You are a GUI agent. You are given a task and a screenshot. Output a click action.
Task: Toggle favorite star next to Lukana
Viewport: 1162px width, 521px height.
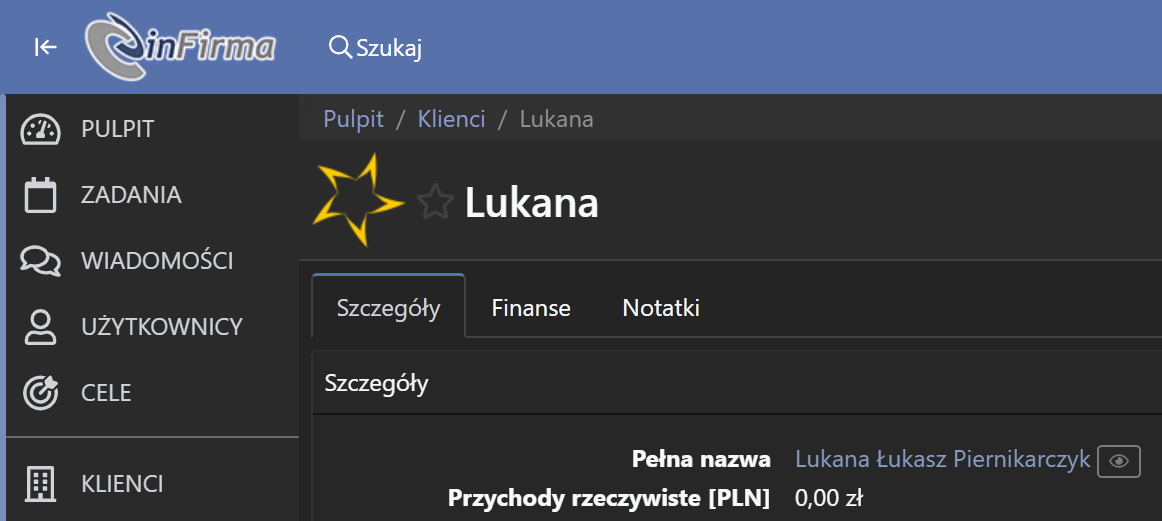click(x=435, y=203)
